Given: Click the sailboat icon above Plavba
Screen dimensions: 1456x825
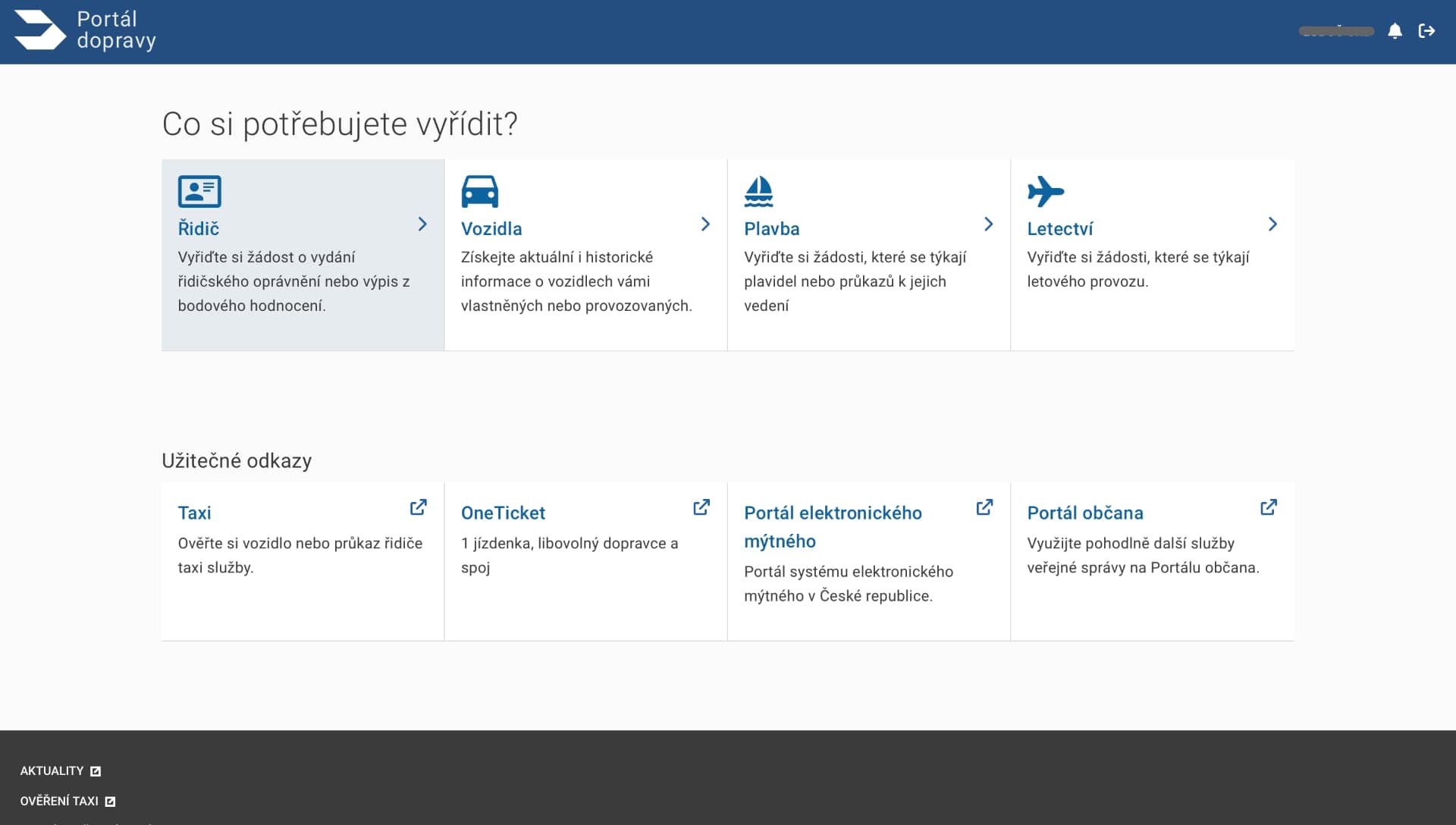Looking at the screenshot, I should 758,191.
